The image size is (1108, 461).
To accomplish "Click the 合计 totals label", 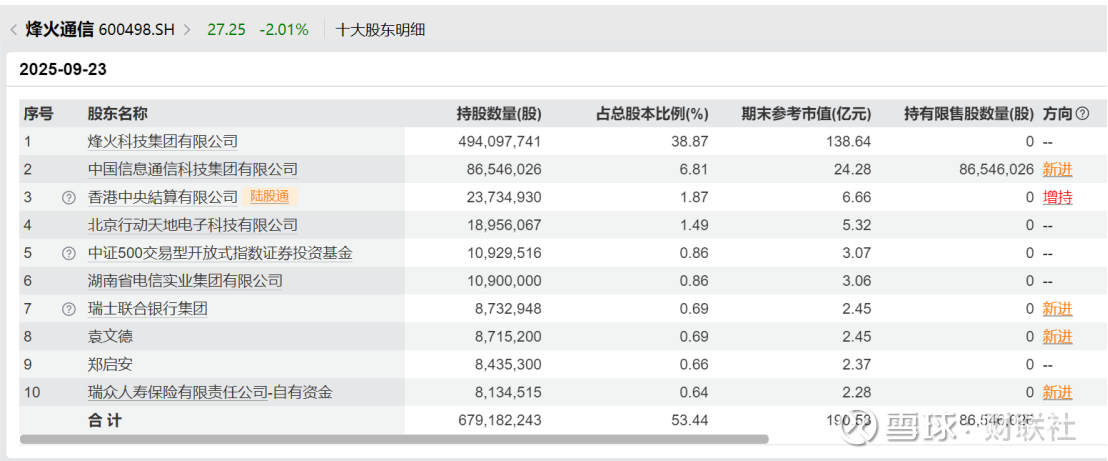I will click(x=105, y=420).
